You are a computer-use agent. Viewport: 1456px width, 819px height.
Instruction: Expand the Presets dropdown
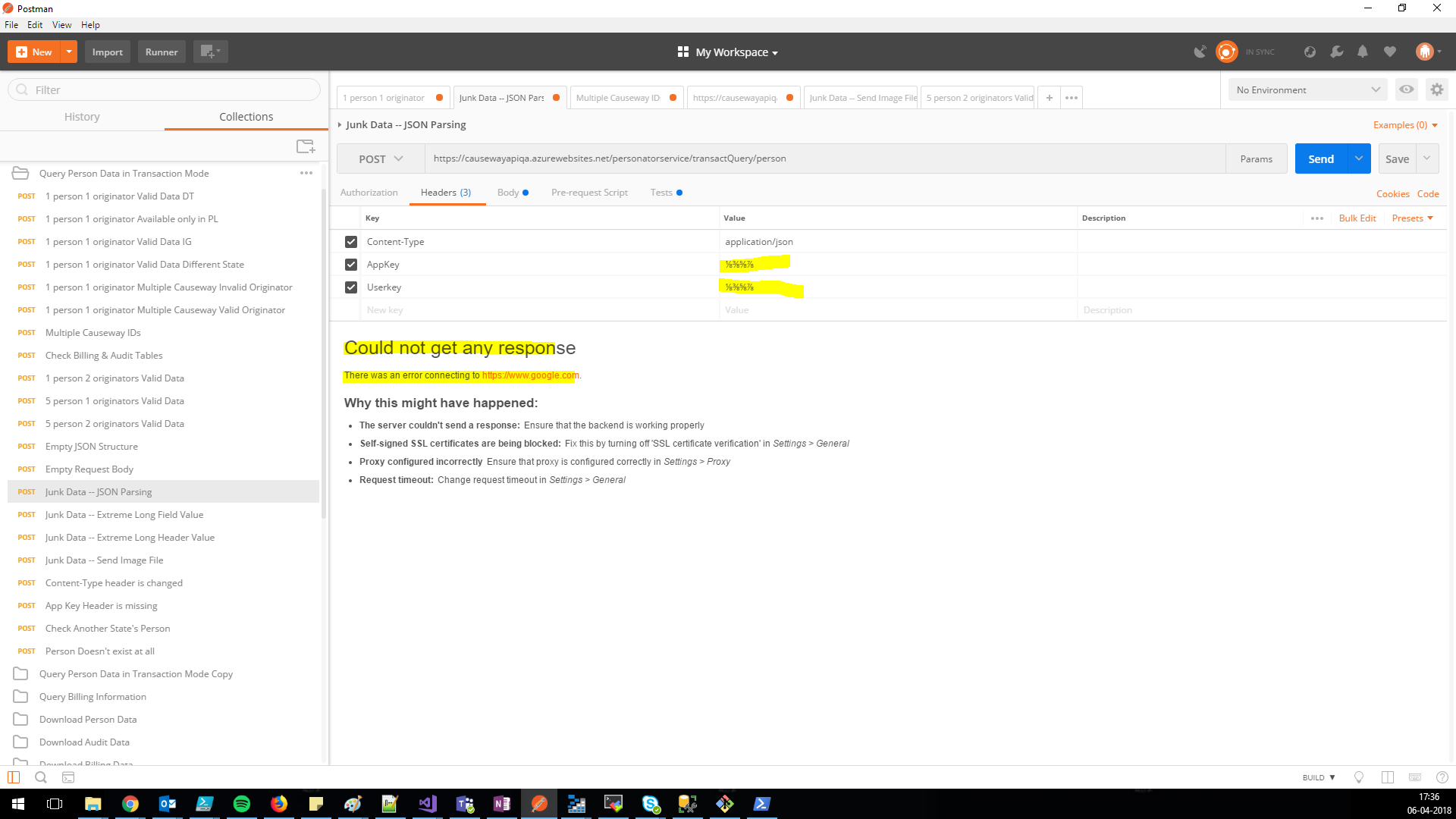coord(1411,218)
